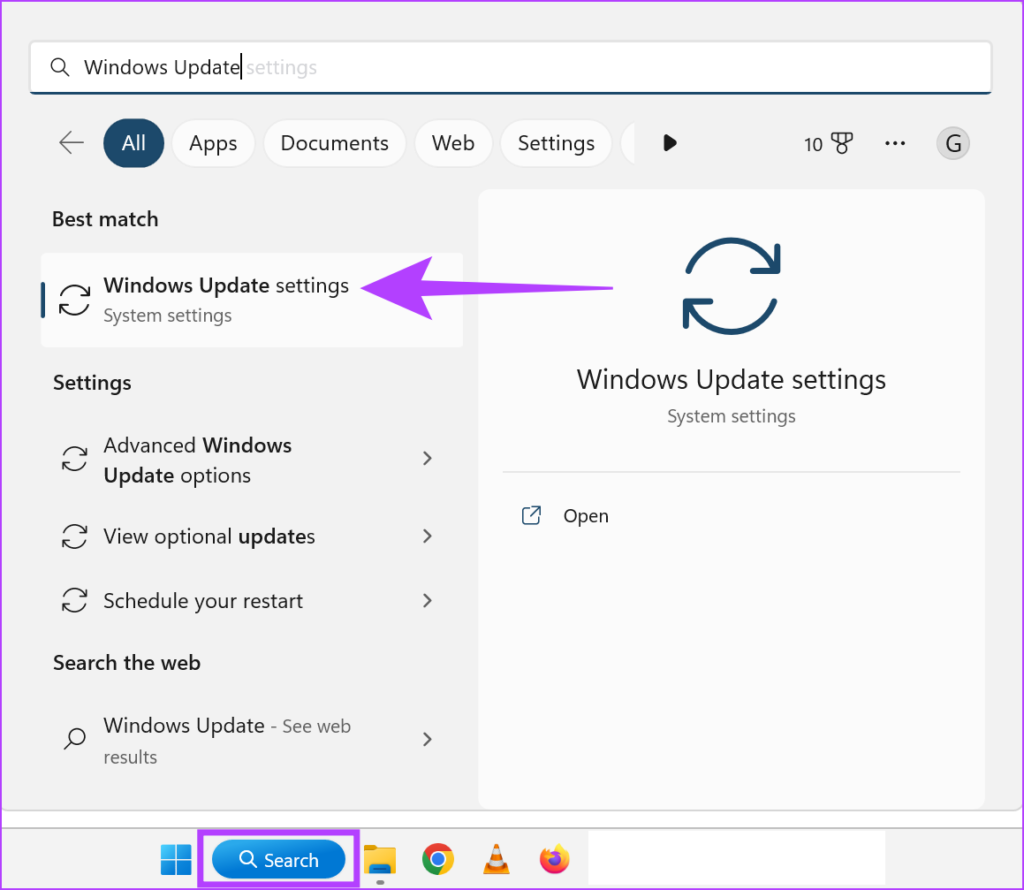Switch to the Apps filter tab

(x=212, y=143)
